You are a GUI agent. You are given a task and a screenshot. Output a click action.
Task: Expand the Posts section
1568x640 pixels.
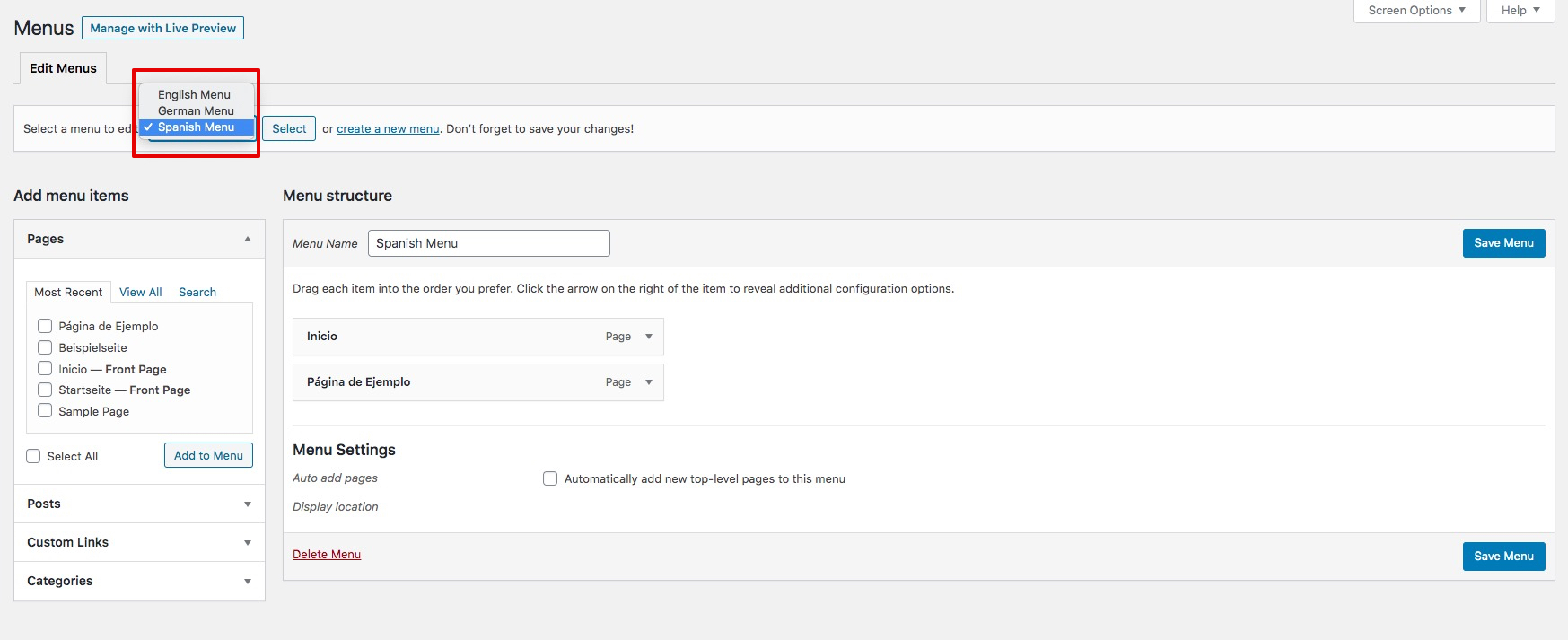click(247, 504)
